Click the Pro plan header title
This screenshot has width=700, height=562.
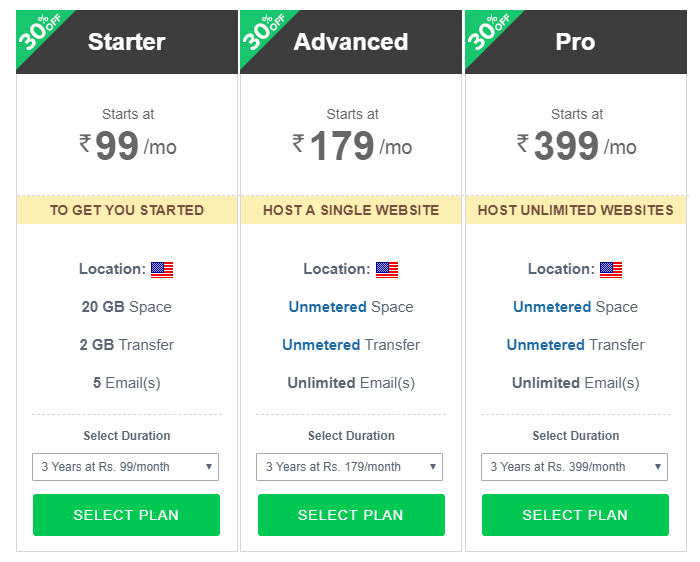tap(575, 42)
